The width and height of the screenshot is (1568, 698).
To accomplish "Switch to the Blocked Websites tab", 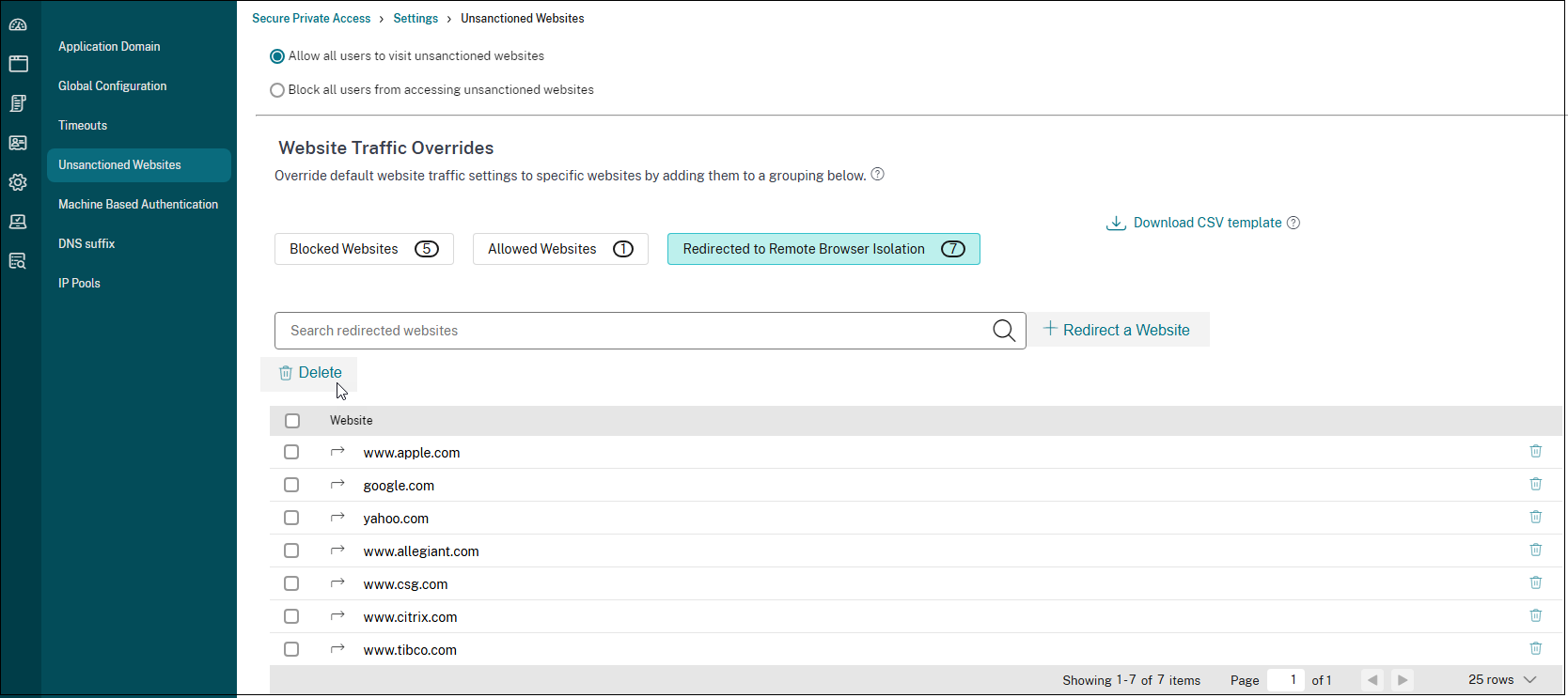I will click(364, 249).
